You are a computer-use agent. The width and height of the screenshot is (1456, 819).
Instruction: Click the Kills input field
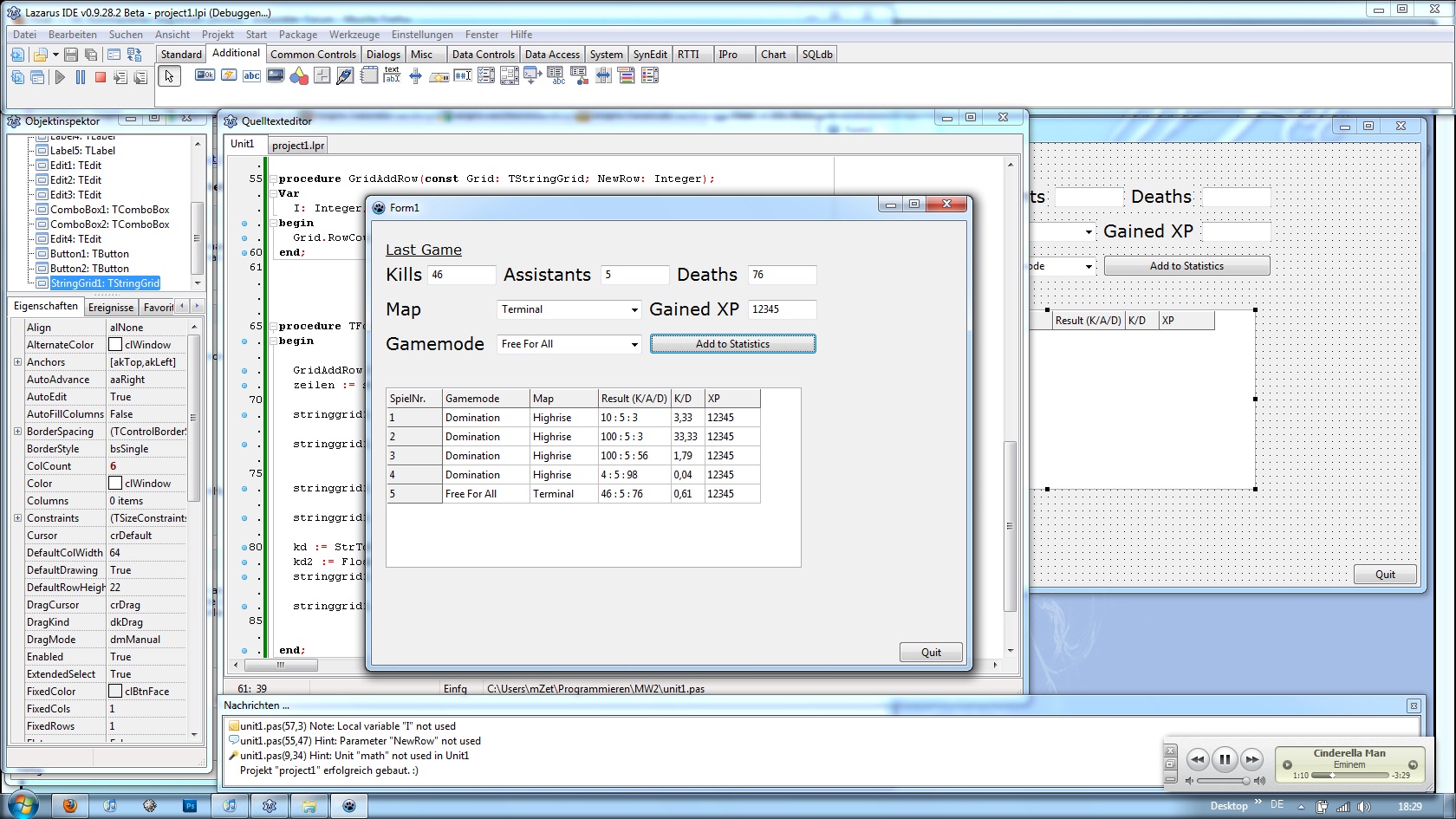462,275
